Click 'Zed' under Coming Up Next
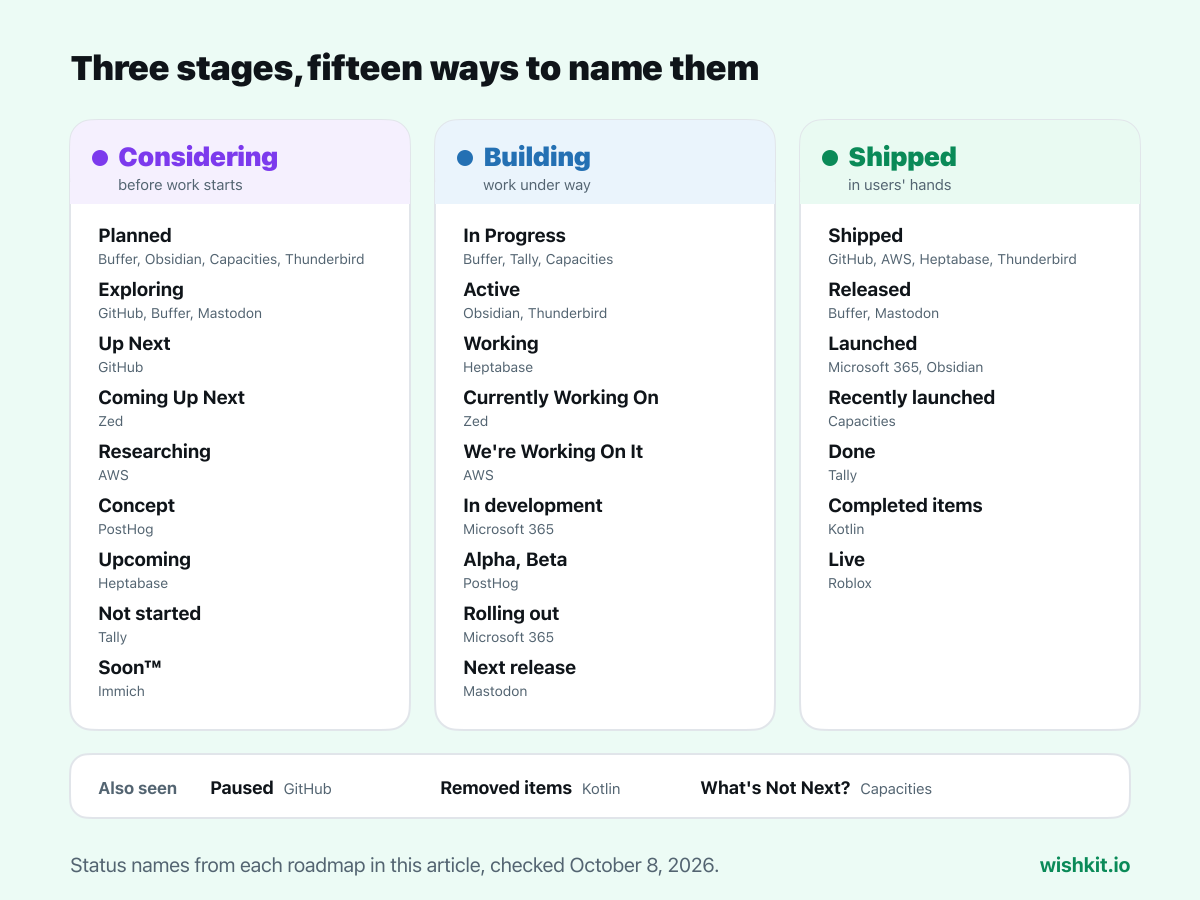 click(111, 421)
